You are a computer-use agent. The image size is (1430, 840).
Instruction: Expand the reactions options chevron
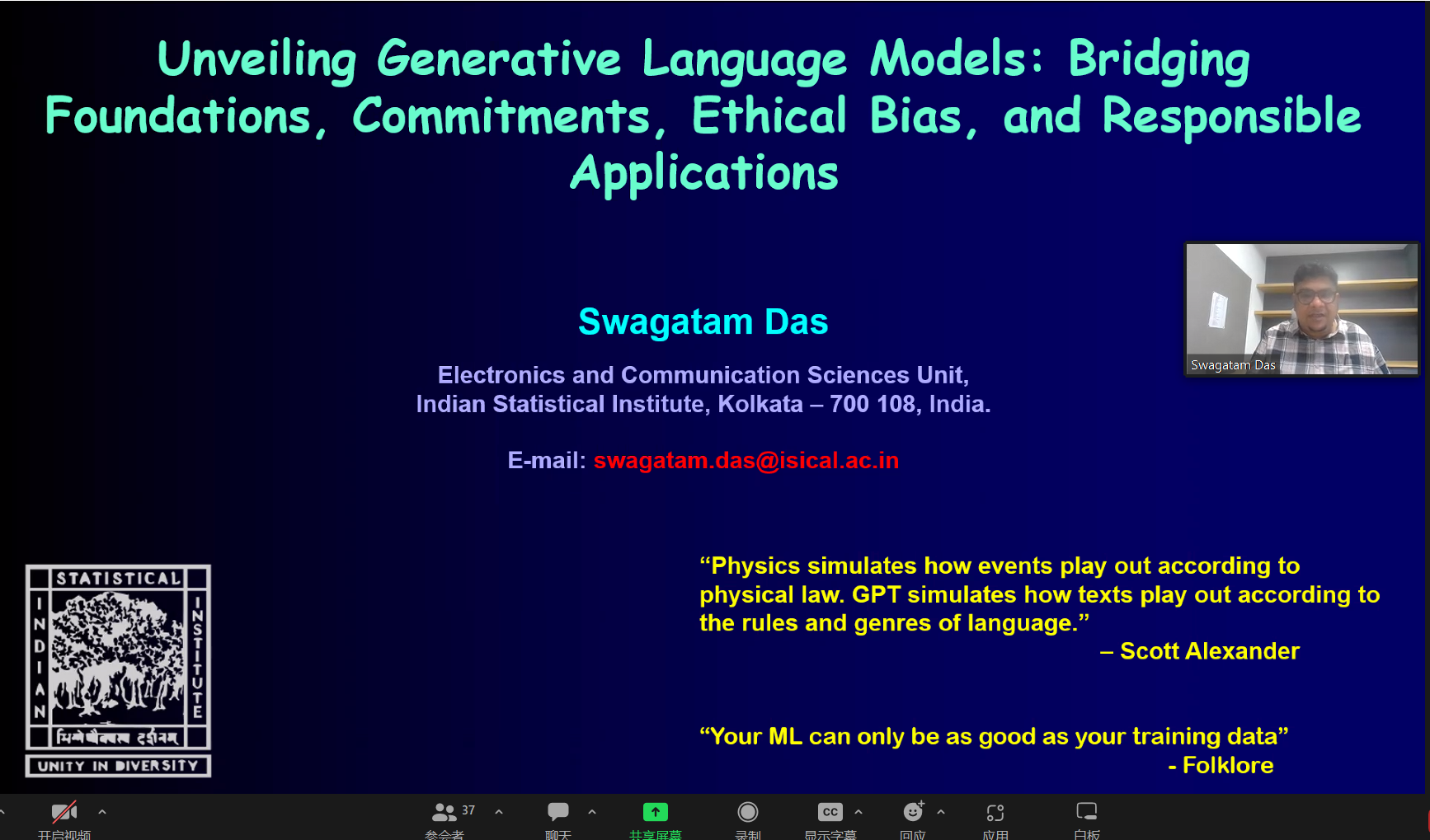(x=941, y=812)
